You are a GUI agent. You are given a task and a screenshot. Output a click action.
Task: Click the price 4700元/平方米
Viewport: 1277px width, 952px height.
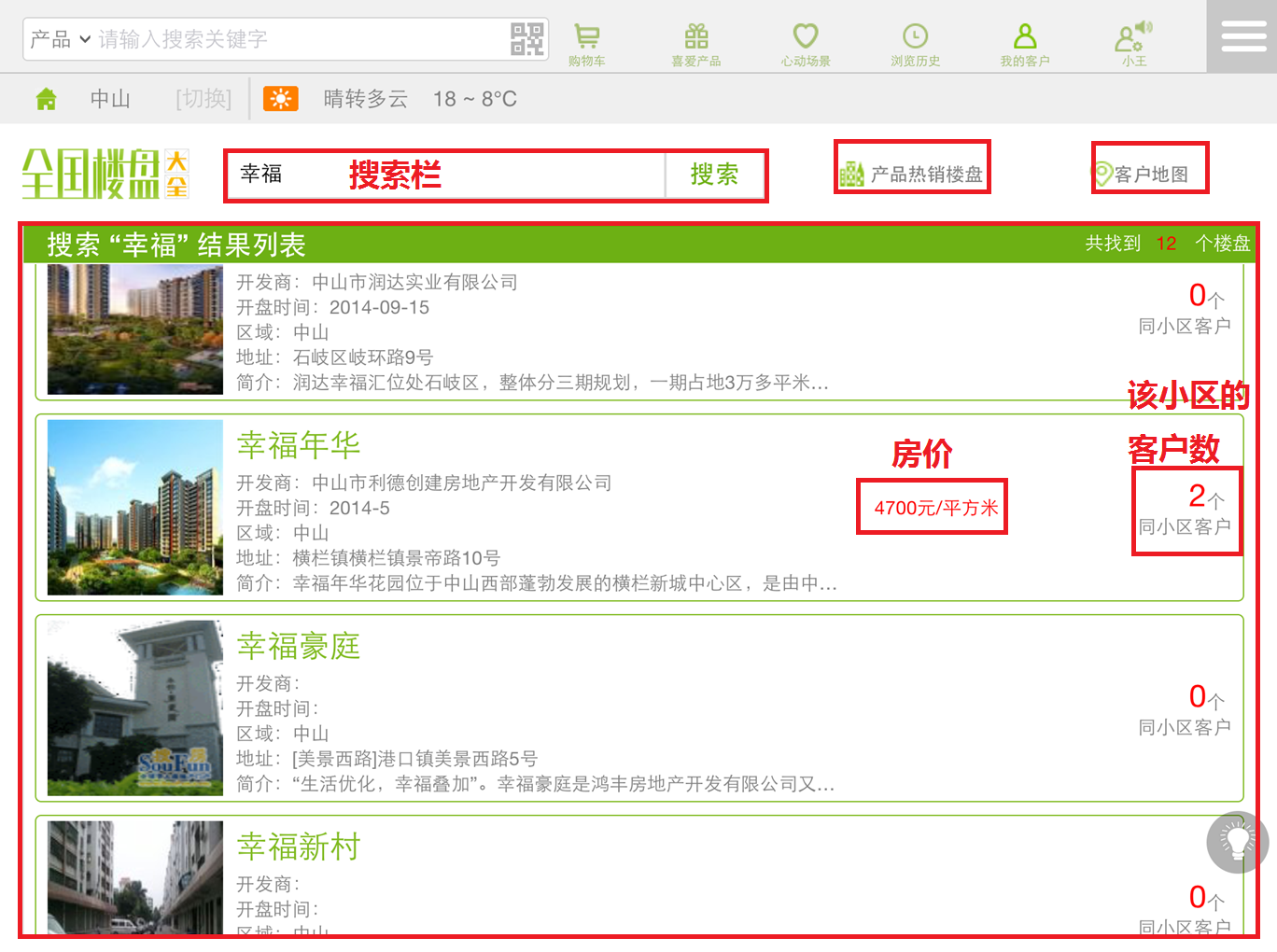coord(936,508)
